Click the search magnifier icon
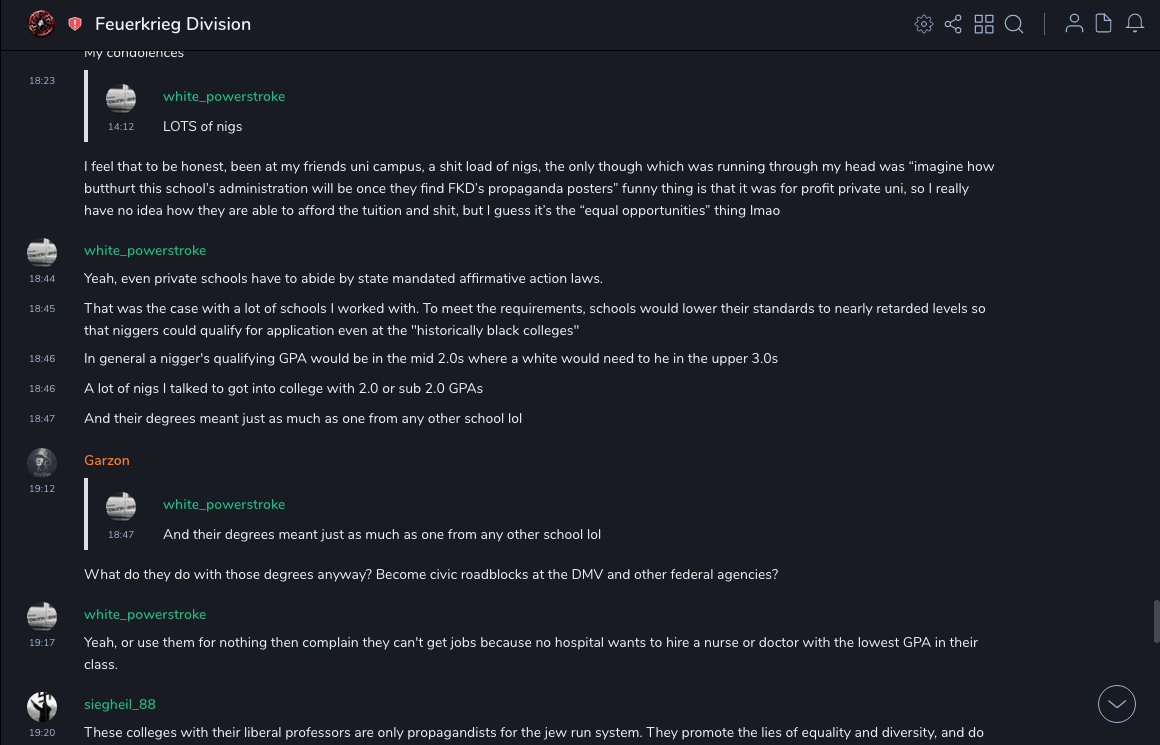This screenshot has height=745, width=1160. tap(1014, 24)
